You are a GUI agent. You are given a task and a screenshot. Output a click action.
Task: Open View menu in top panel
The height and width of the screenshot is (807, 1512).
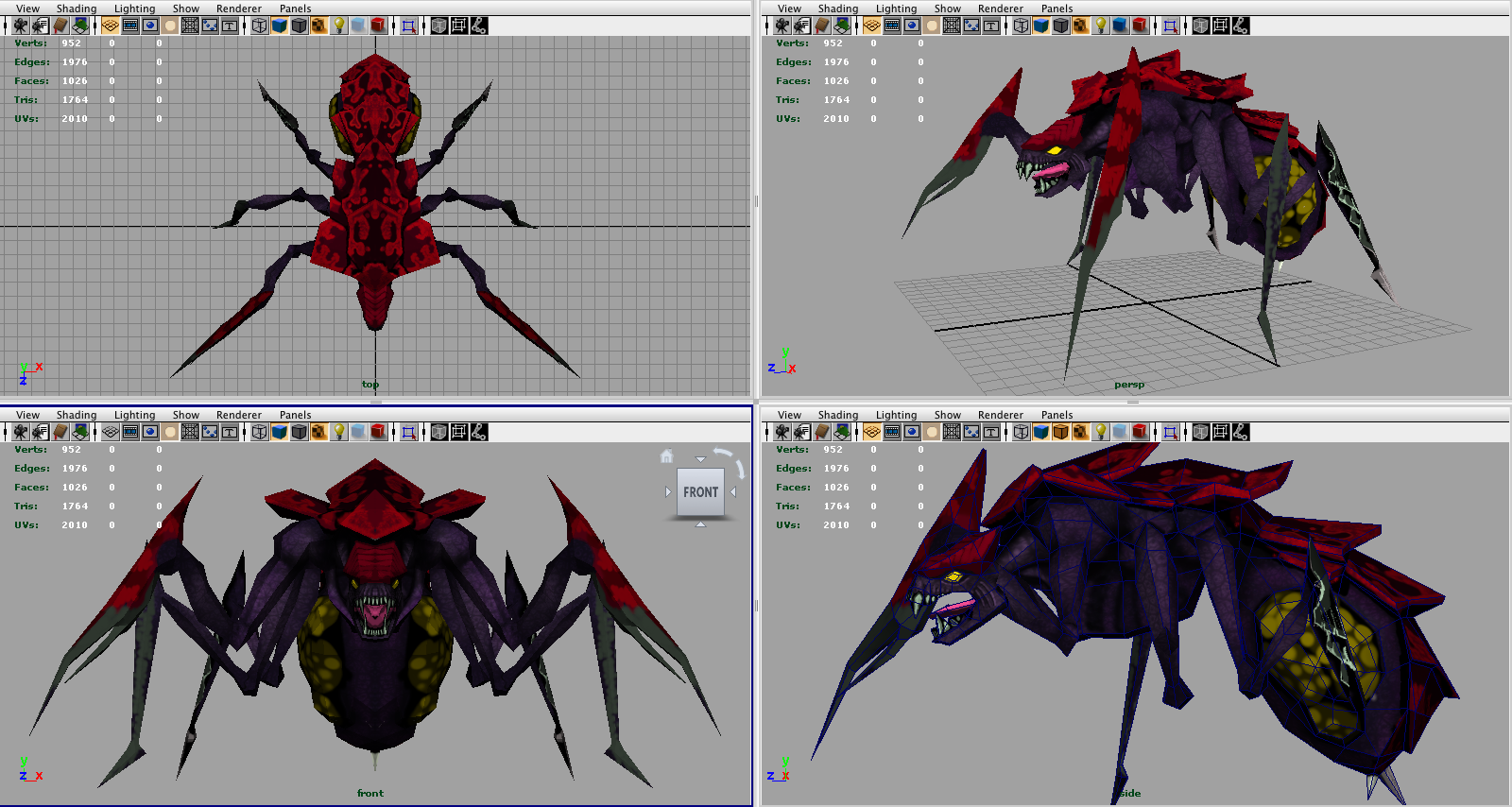27,9
